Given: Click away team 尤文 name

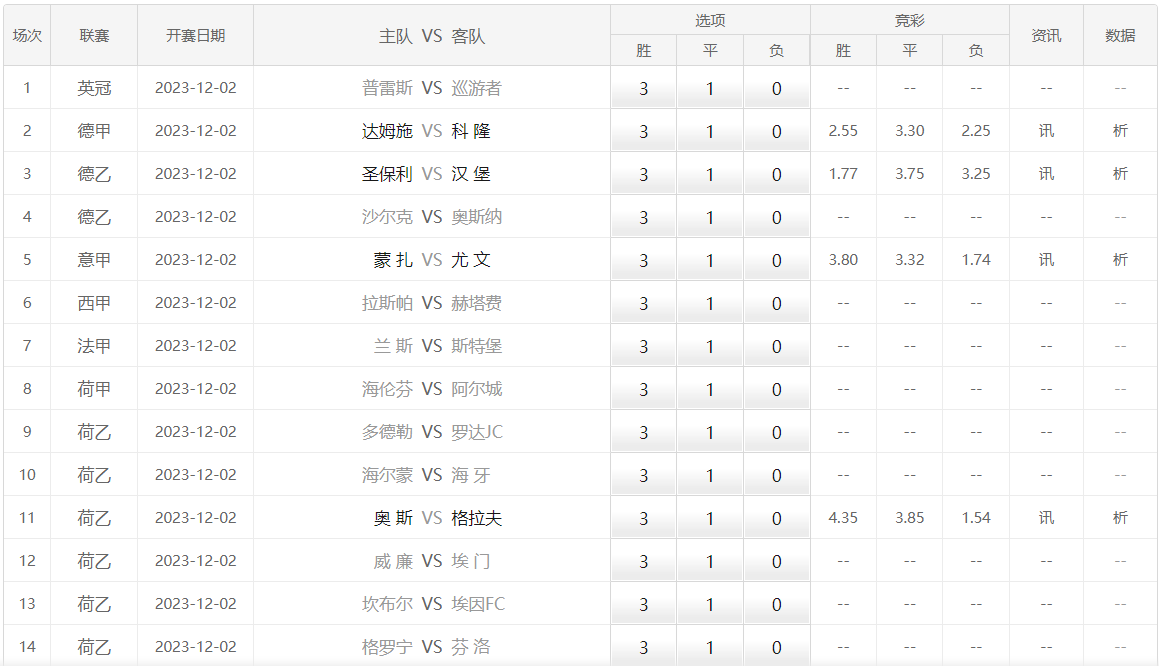Looking at the screenshot, I should (471, 259).
